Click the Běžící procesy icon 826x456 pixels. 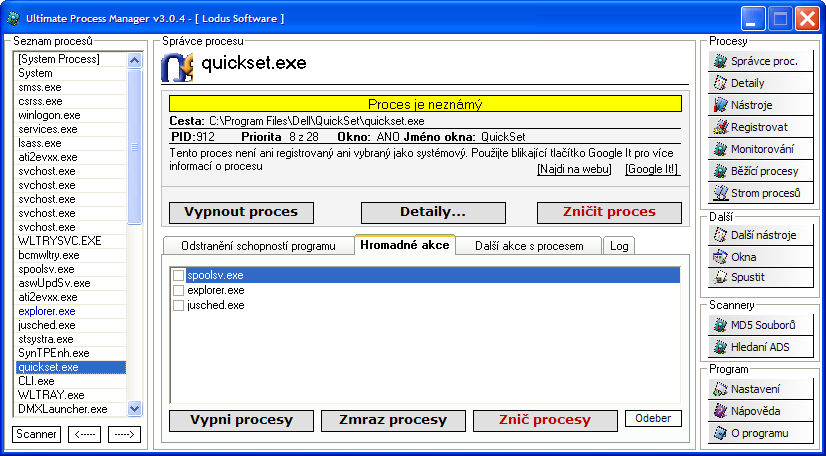[720, 172]
